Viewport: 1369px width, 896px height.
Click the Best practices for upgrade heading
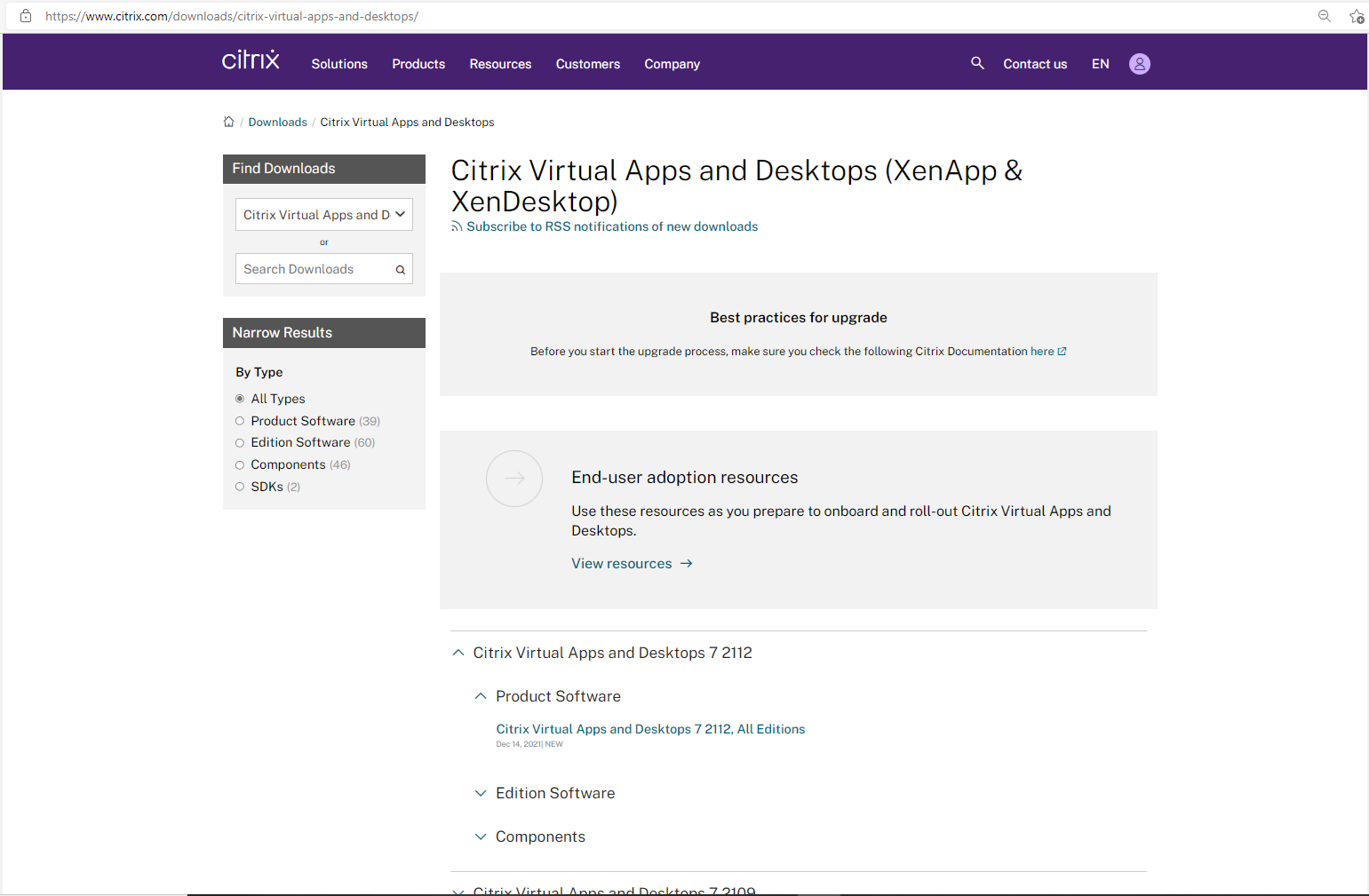tap(799, 318)
